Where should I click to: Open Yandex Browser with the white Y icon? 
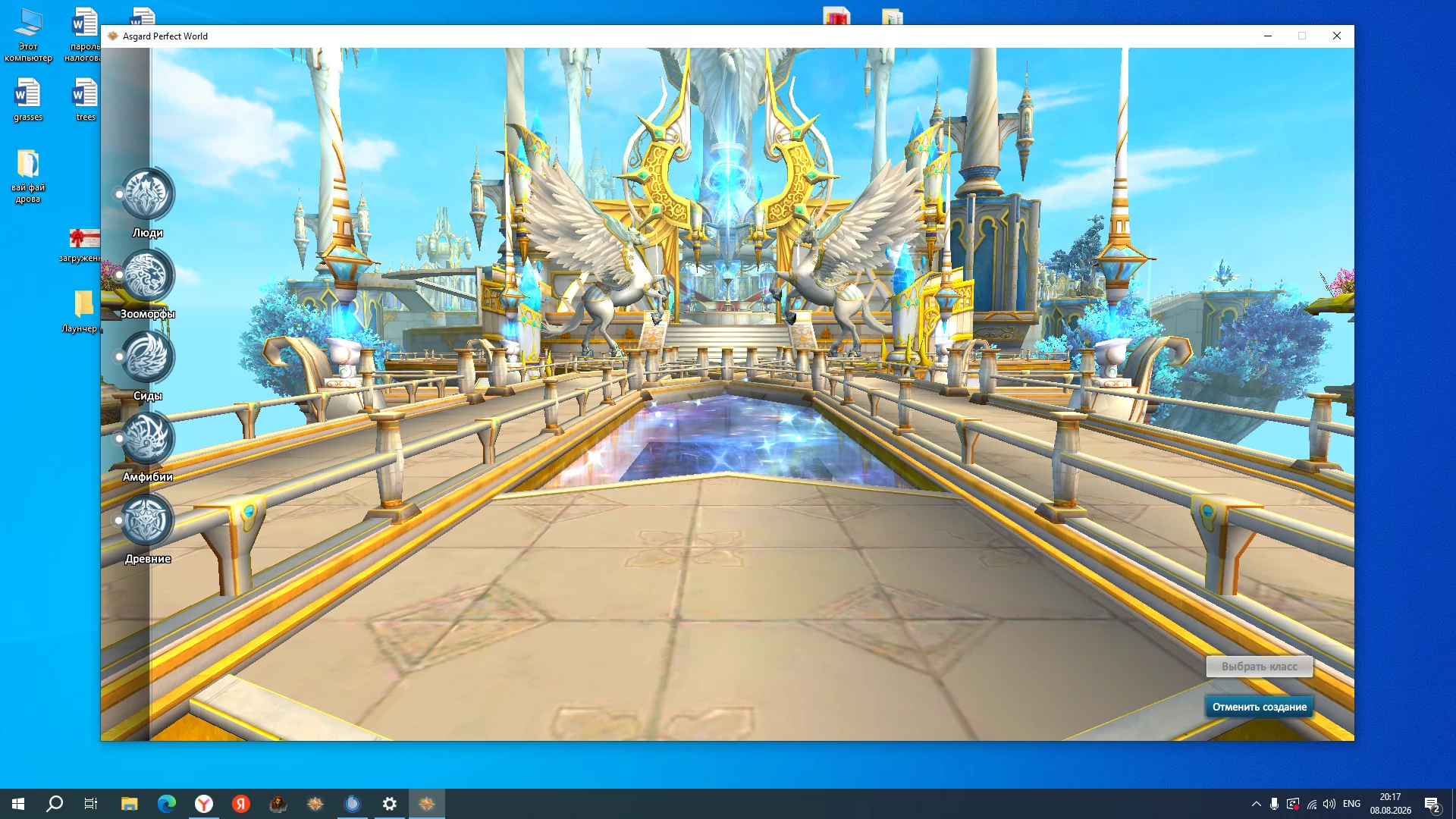click(204, 804)
